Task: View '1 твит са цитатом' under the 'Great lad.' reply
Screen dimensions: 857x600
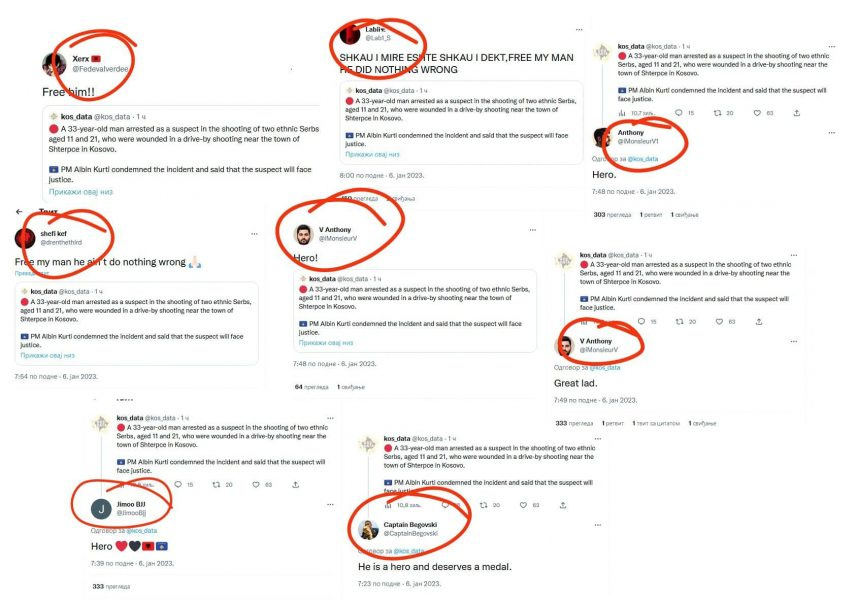Action: [656, 423]
